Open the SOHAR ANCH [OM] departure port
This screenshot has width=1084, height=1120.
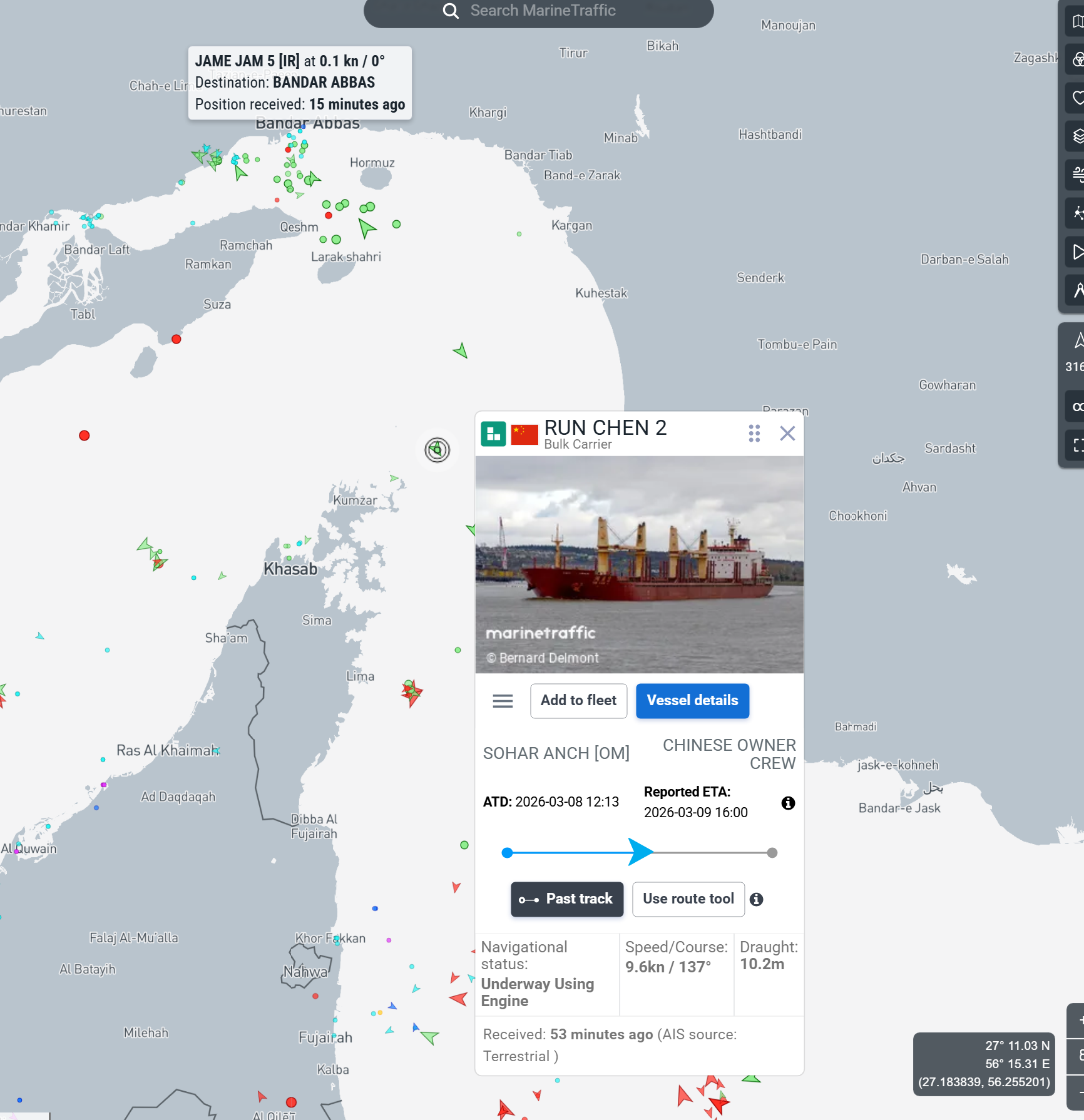(556, 753)
